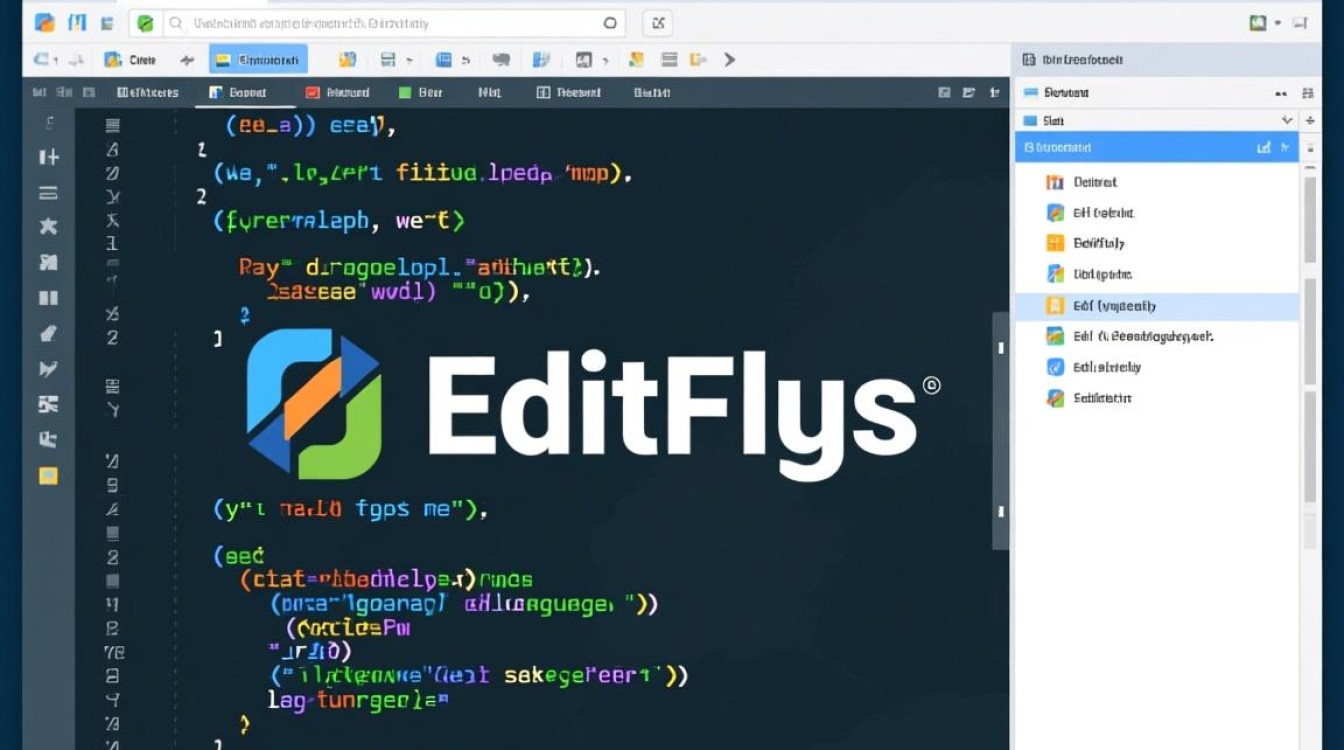
Task: Open the last editor tab on the right
Action: (652, 92)
